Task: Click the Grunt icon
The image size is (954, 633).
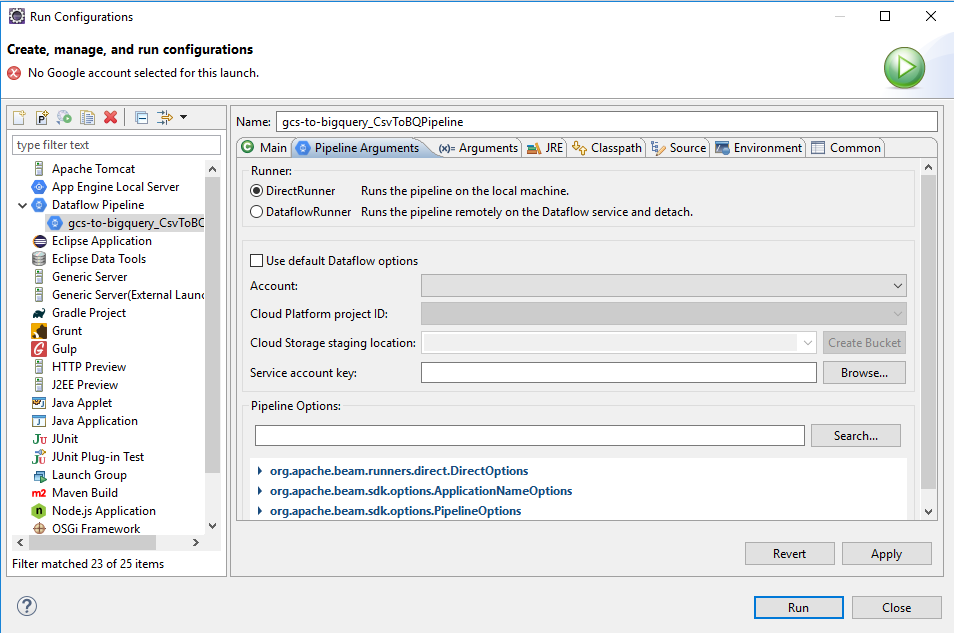Action: coord(39,330)
